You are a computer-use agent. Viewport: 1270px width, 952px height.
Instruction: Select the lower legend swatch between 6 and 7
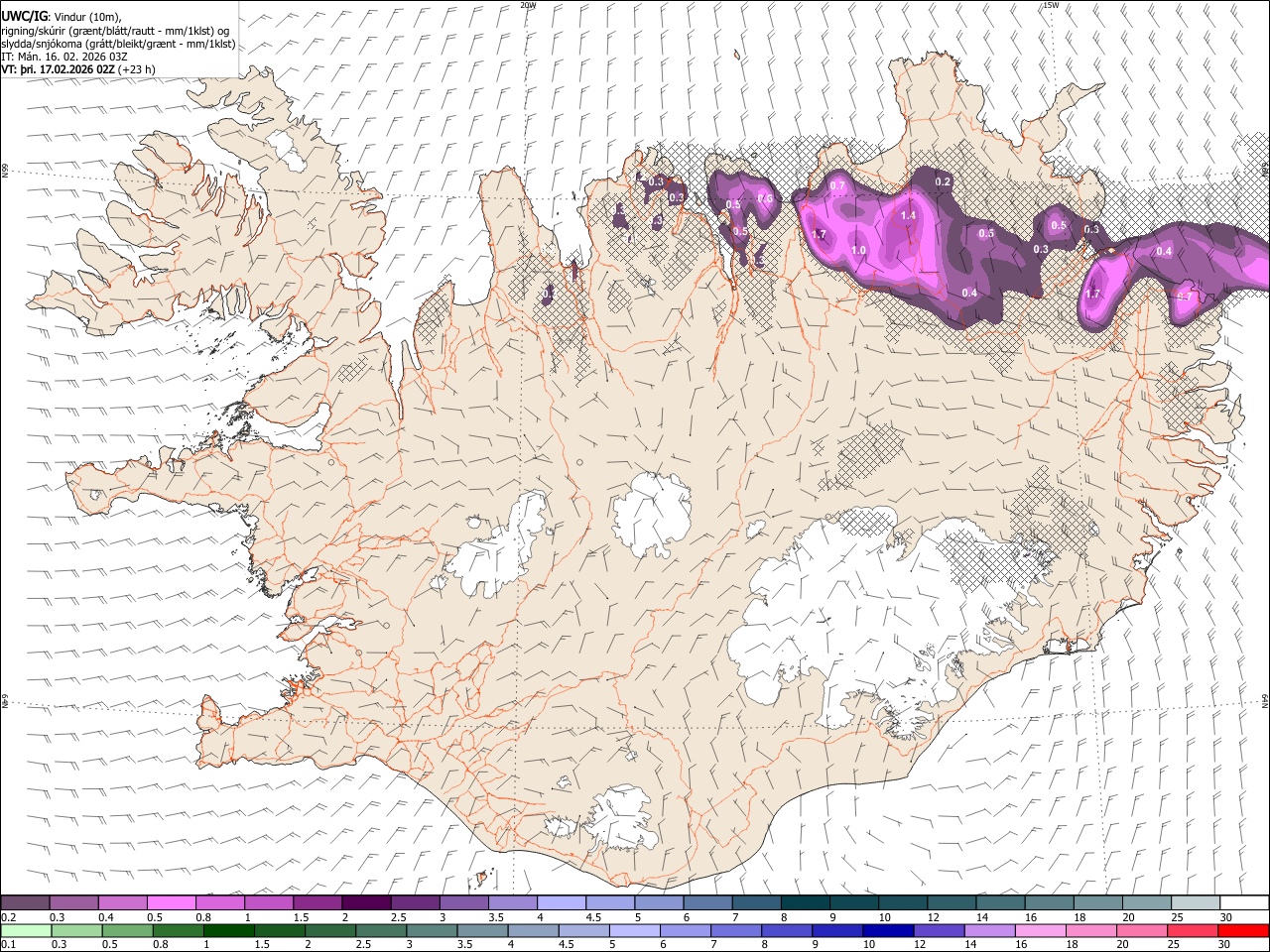(686, 930)
